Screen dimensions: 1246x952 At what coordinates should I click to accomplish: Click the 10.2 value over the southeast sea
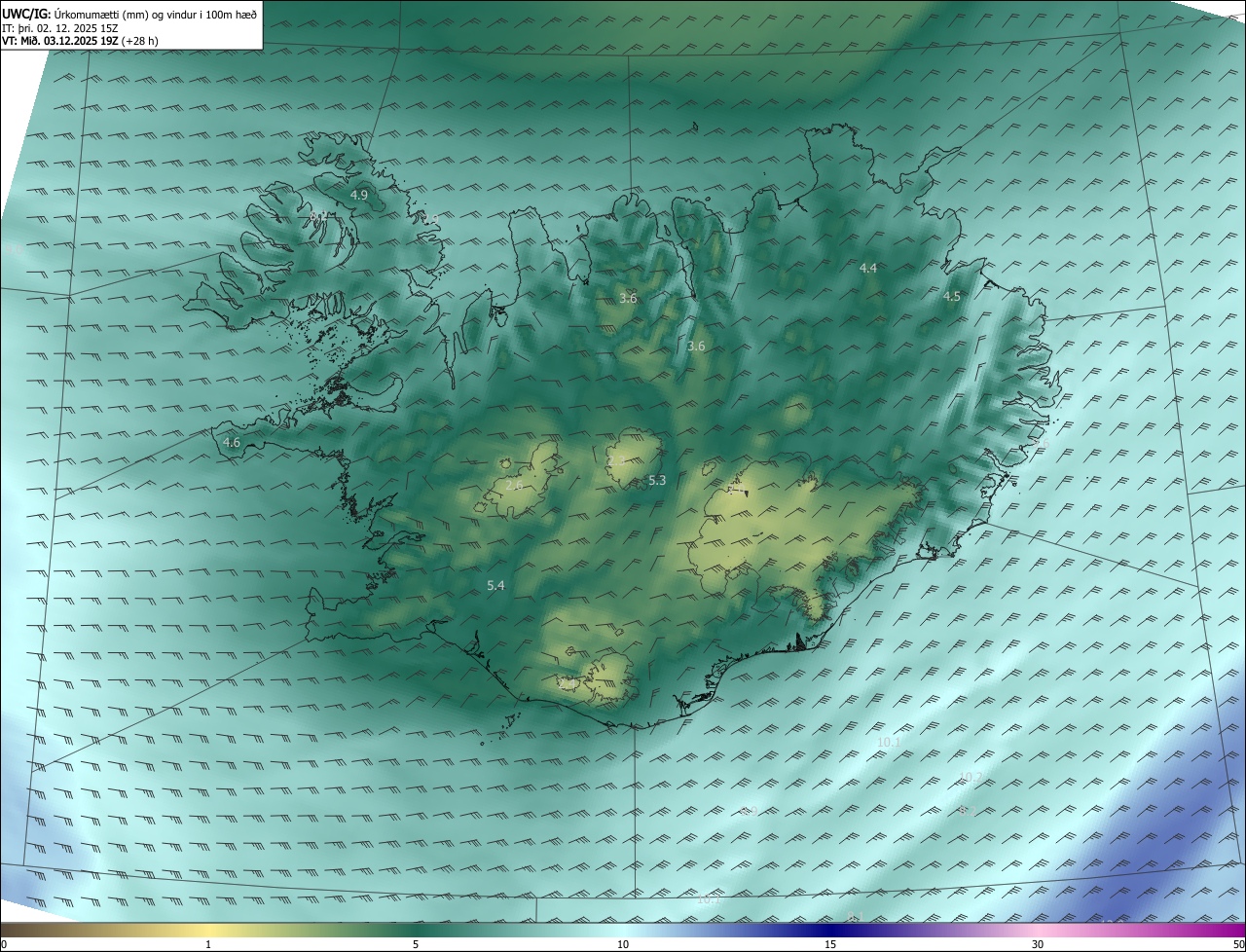[971, 777]
